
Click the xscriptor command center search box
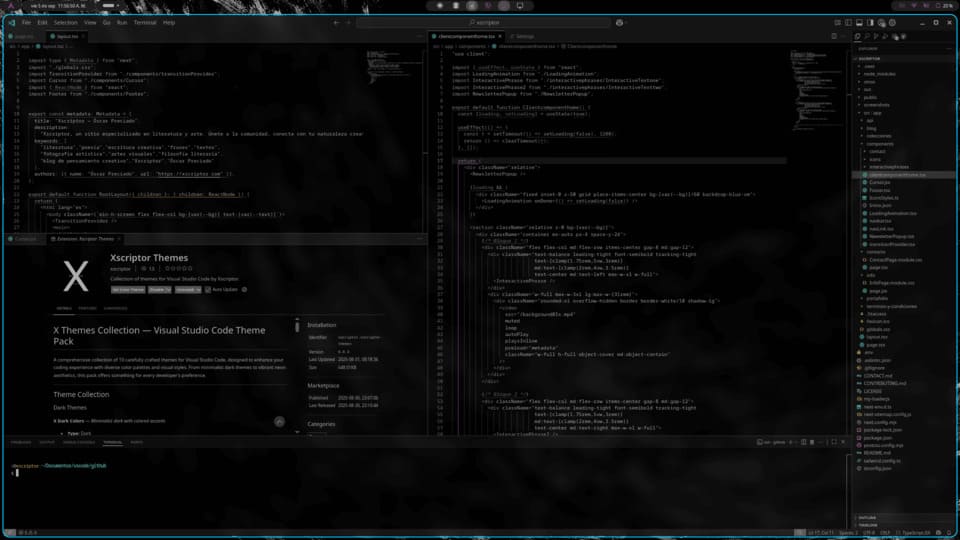[x=484, y=23]
